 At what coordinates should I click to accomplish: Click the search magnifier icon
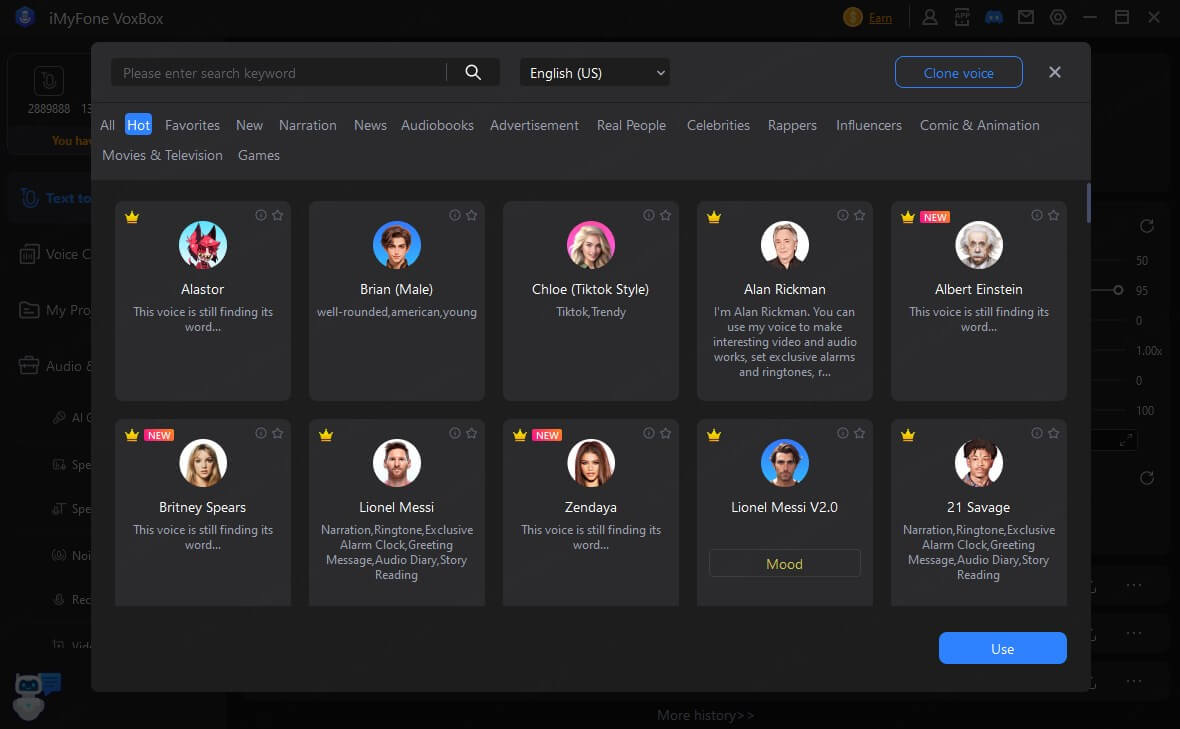(473, 73)
